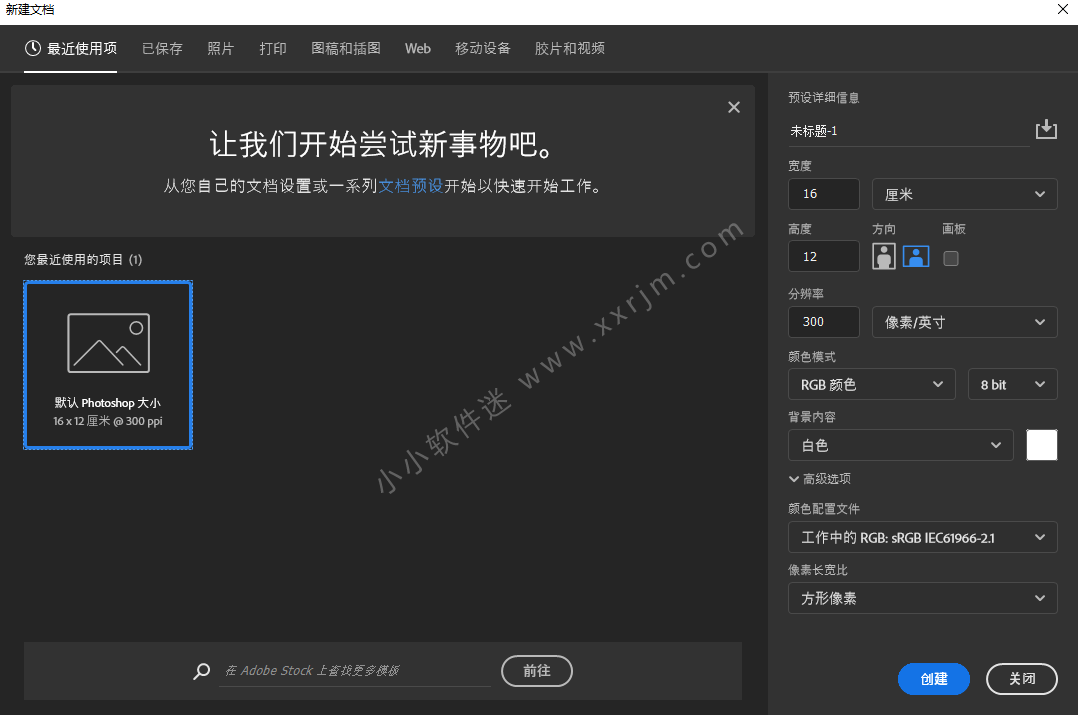Expand the RGB 颜色 mode dropdown
1078x715 pixels.
coord(871,384)
